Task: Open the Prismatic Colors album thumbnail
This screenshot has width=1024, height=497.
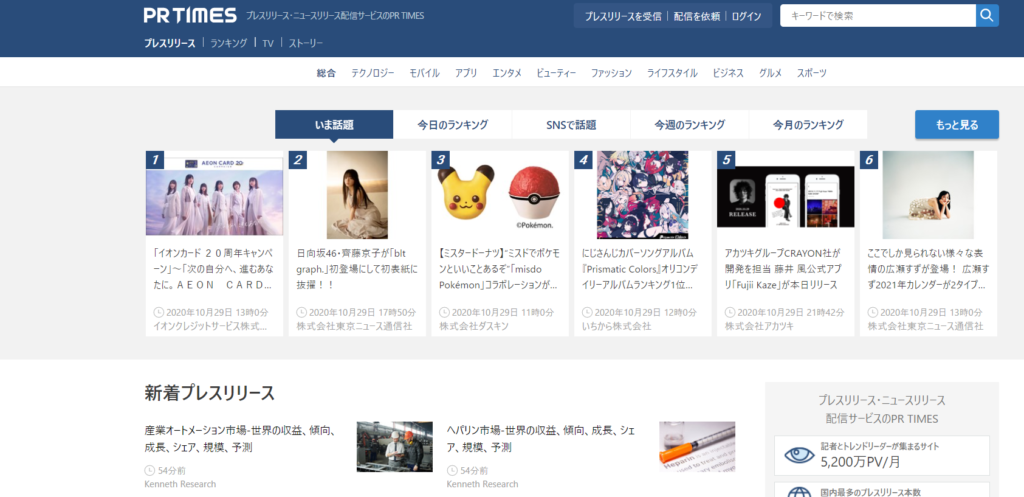Action: (x=643, y=195)
